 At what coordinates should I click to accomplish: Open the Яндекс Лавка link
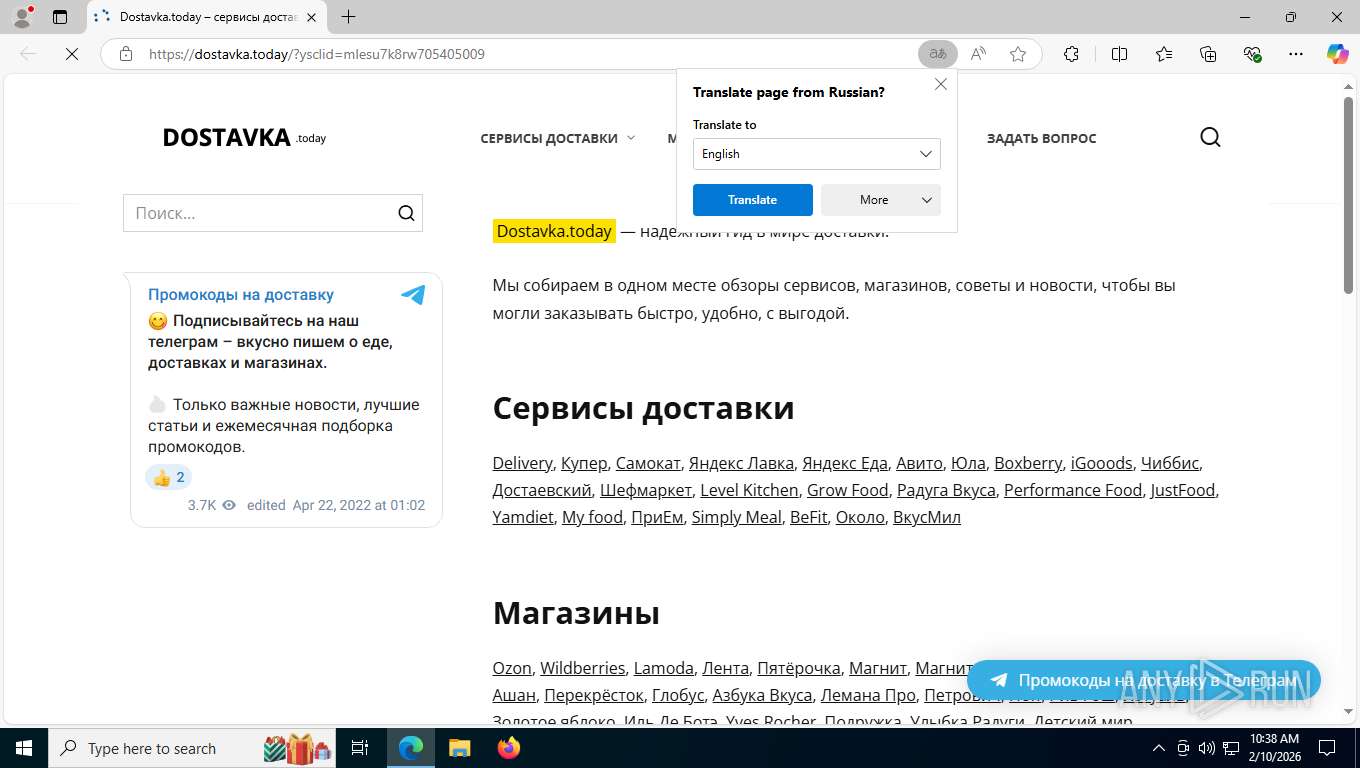tap(741, 463)
